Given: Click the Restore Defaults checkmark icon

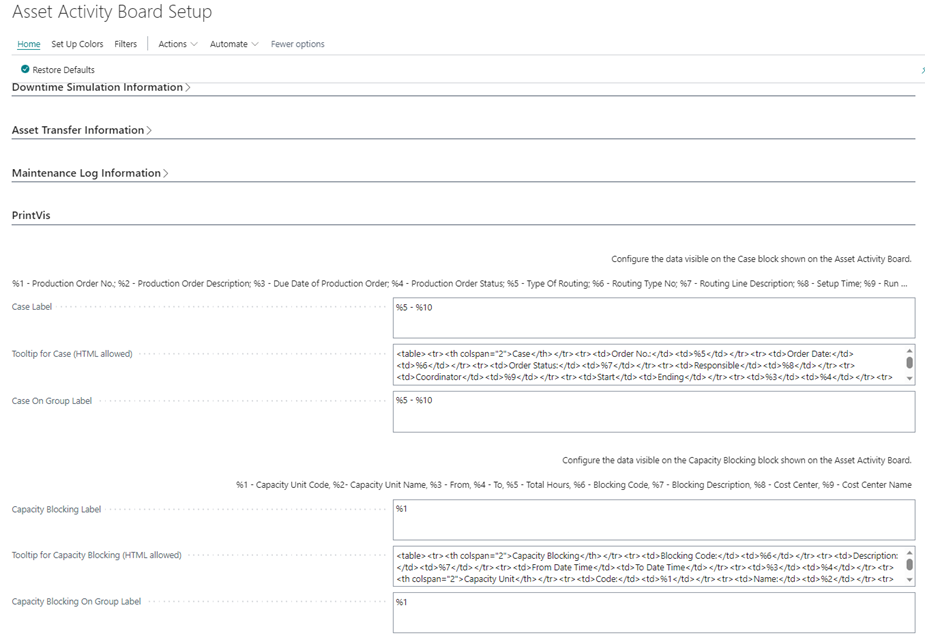Looking at the screenshot, I should pos(25,70).
